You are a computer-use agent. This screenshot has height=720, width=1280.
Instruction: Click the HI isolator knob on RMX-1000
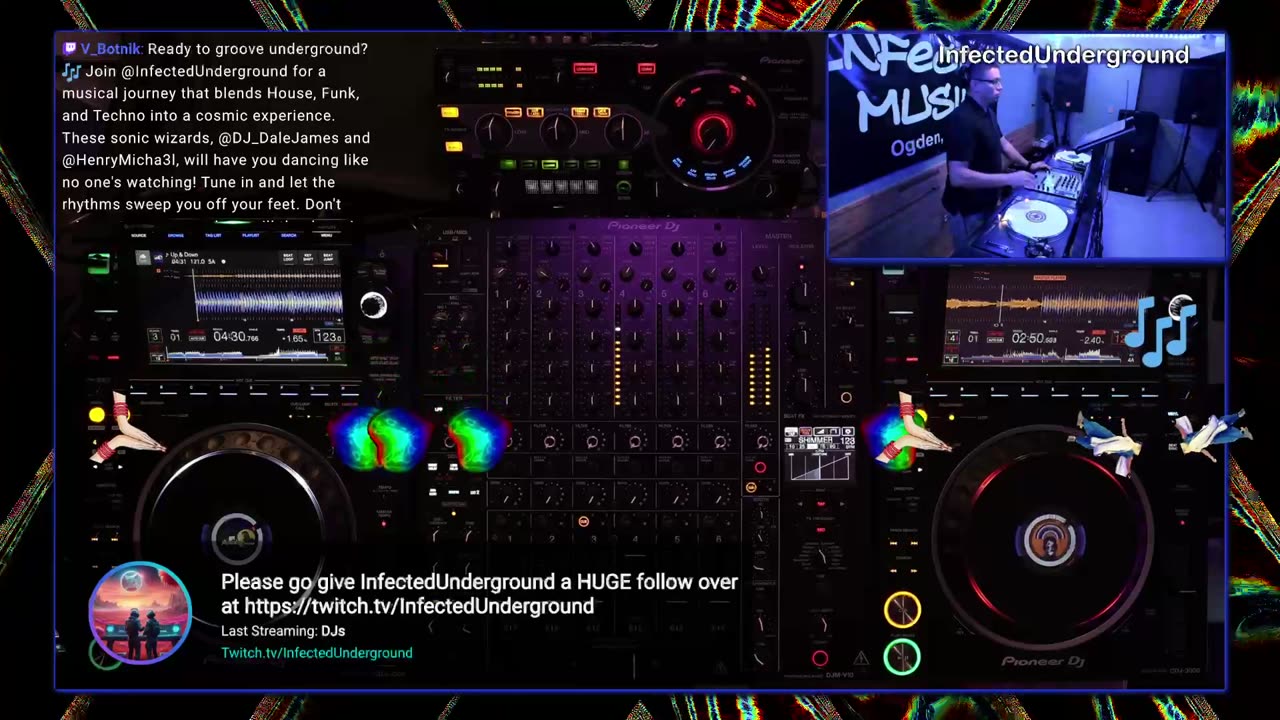(x=625, y=130)
